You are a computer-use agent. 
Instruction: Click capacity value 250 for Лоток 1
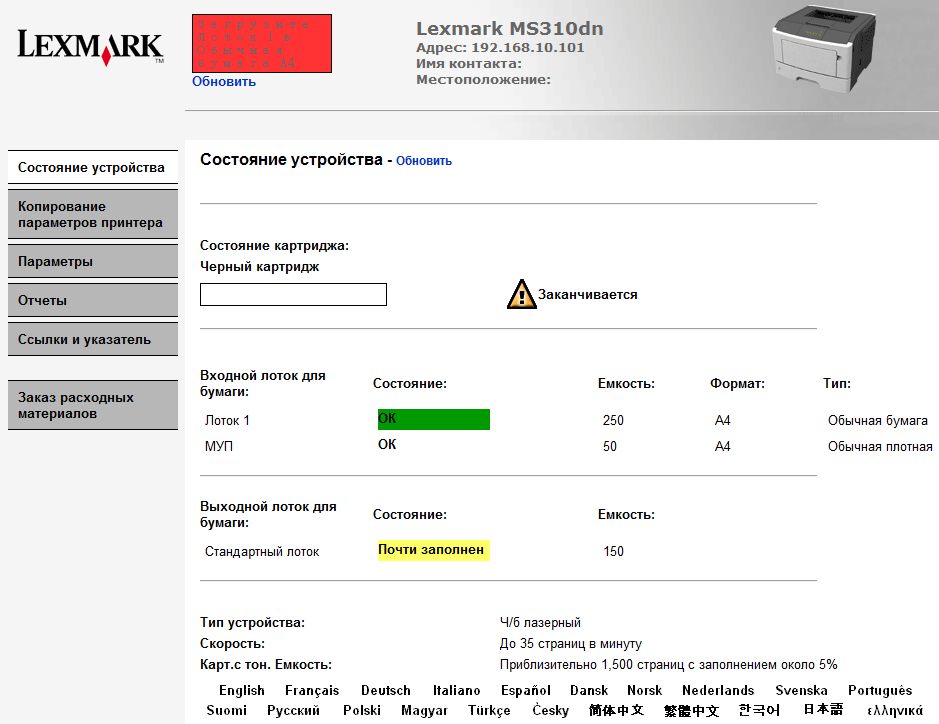click(x=613, y=420)
